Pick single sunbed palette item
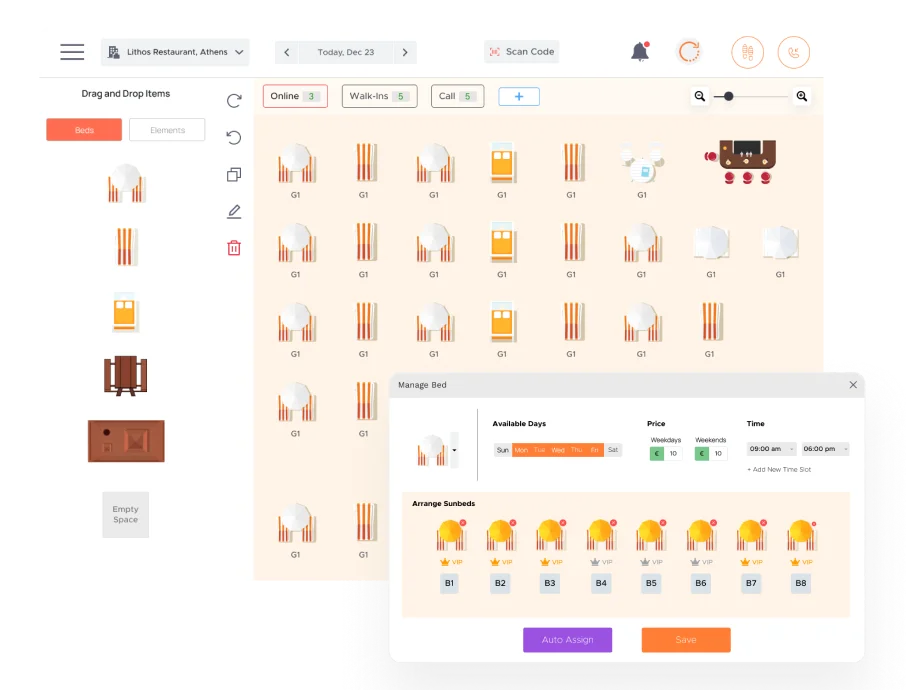906x690 pixels. 125,247
